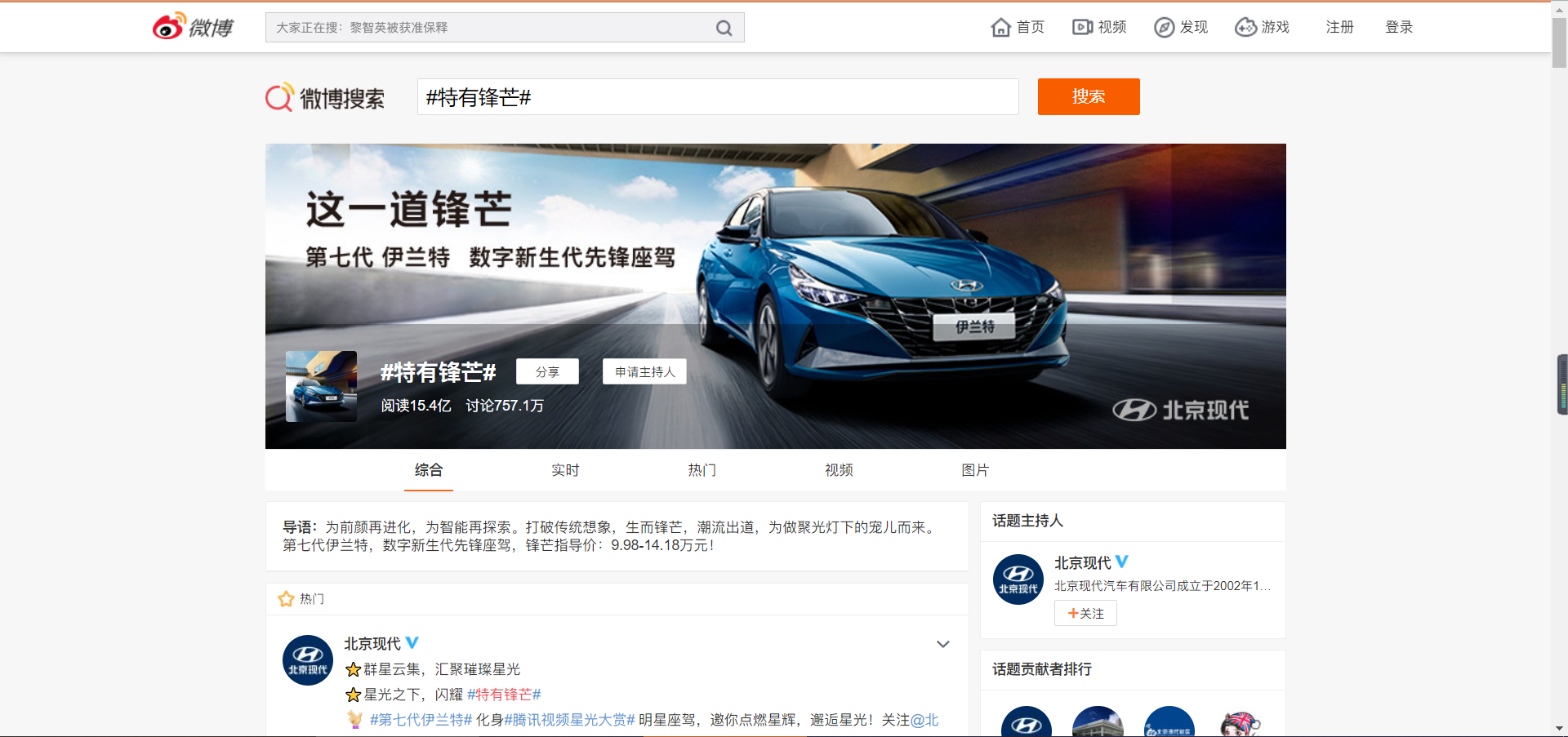Click the orange 搜索 button
This screenshot has height=737, width=1568.
(1089, 96)
